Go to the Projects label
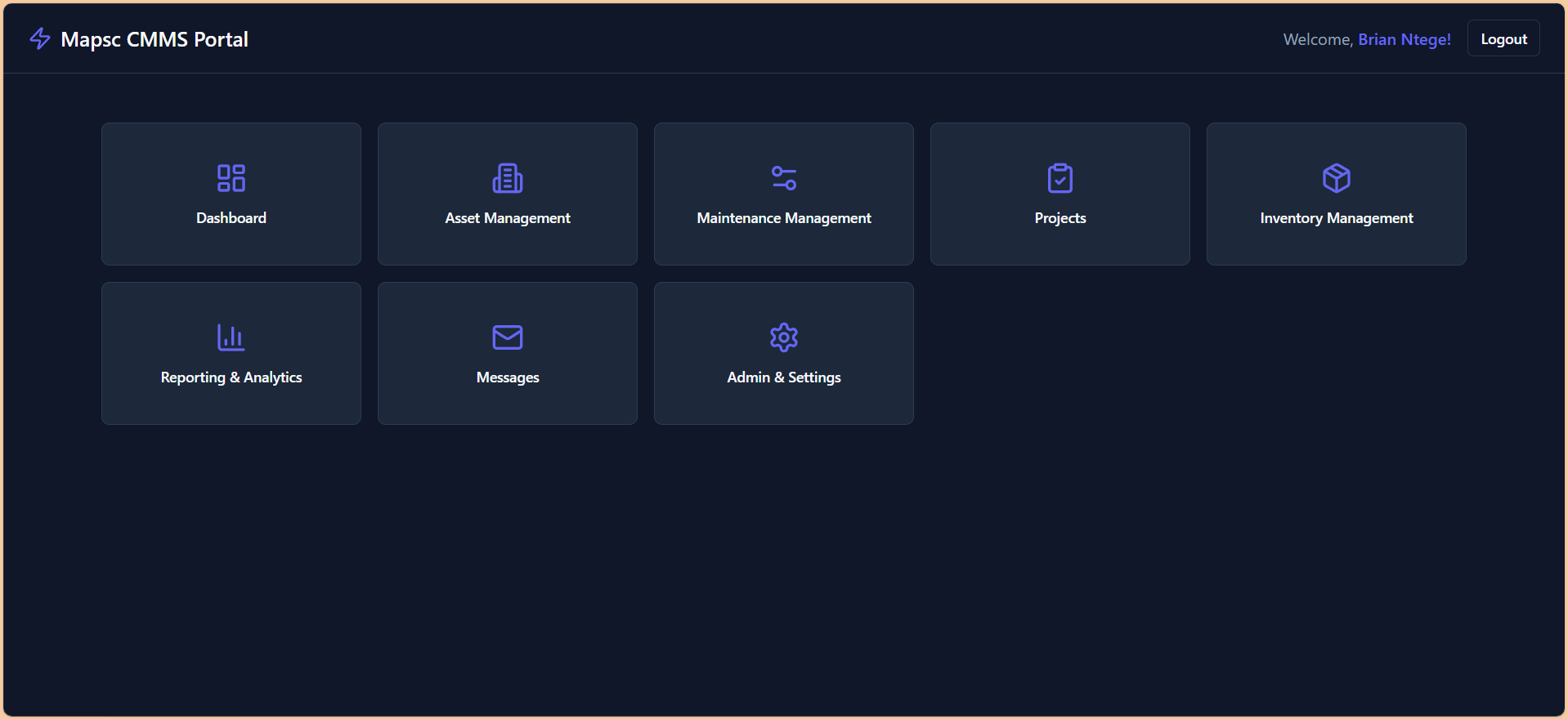 tap(1060, 218)
